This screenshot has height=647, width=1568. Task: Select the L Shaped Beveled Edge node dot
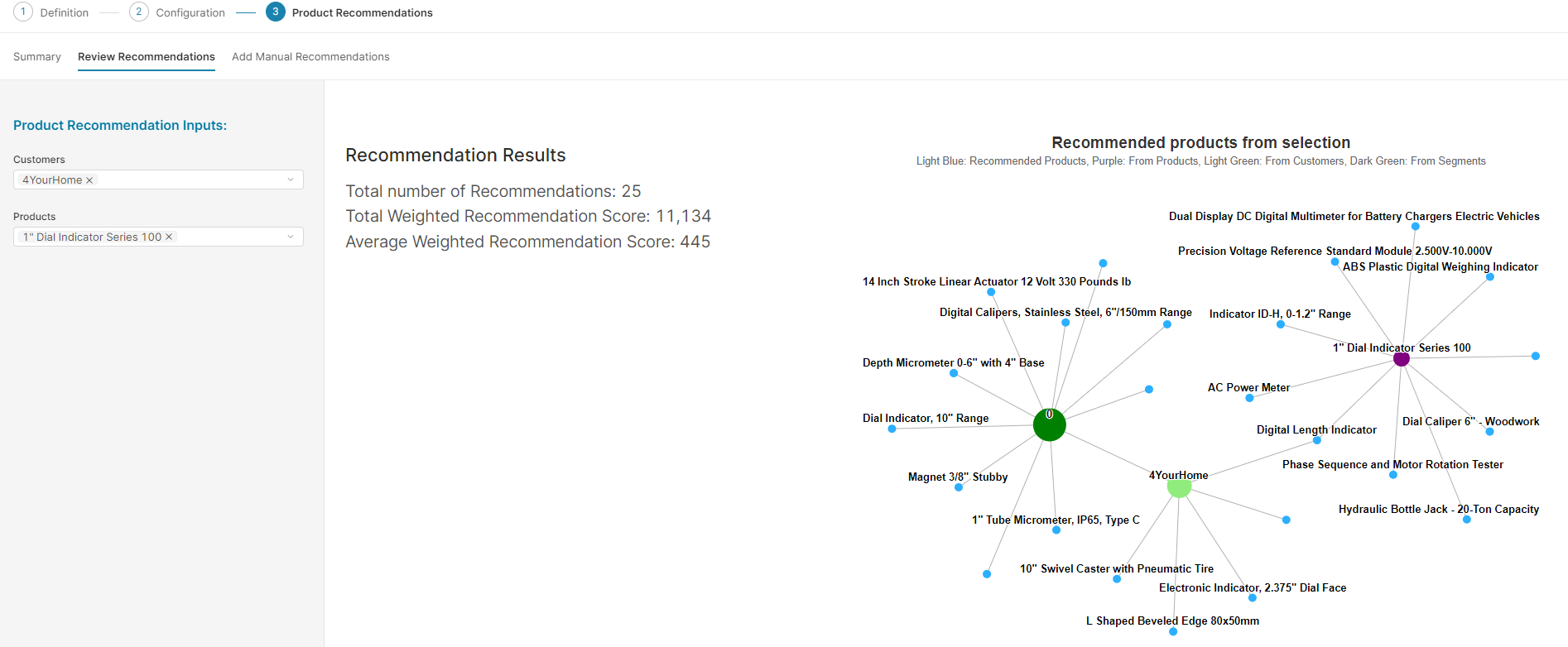[x=1173, y=631]
